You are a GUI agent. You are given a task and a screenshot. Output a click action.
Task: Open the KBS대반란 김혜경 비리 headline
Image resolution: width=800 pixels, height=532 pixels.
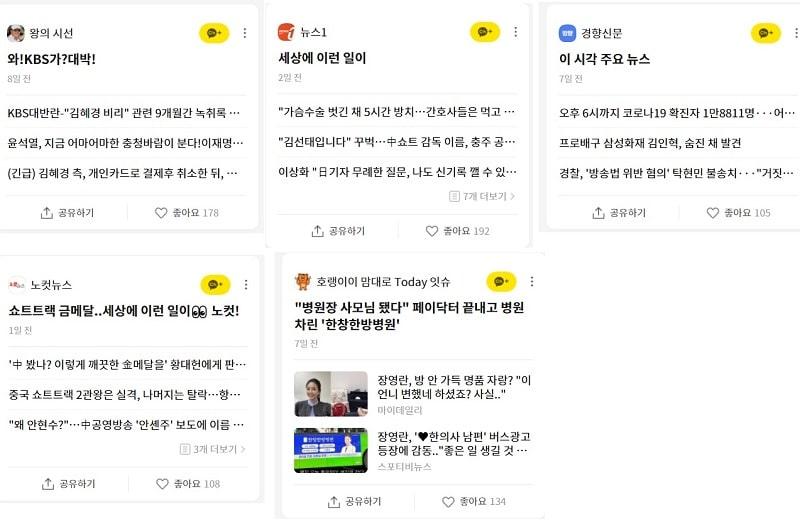[x=123, y=113]
